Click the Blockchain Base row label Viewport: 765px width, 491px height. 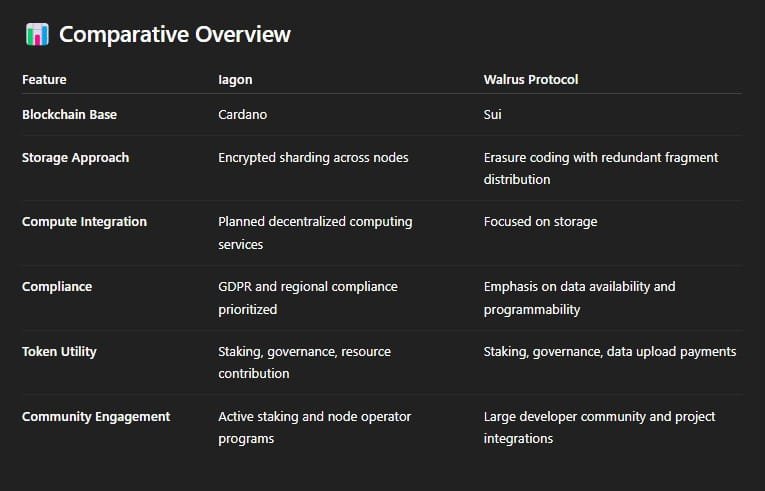coord(69,115)
